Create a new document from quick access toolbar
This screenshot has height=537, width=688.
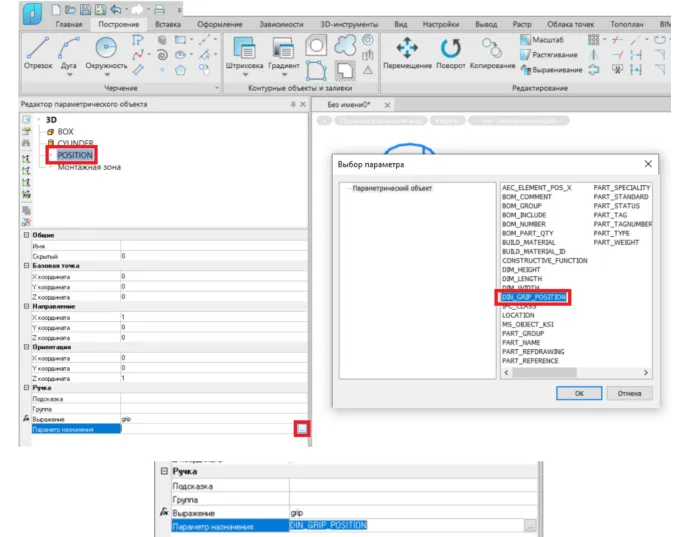pyautogui.click(x=56, y=9)
